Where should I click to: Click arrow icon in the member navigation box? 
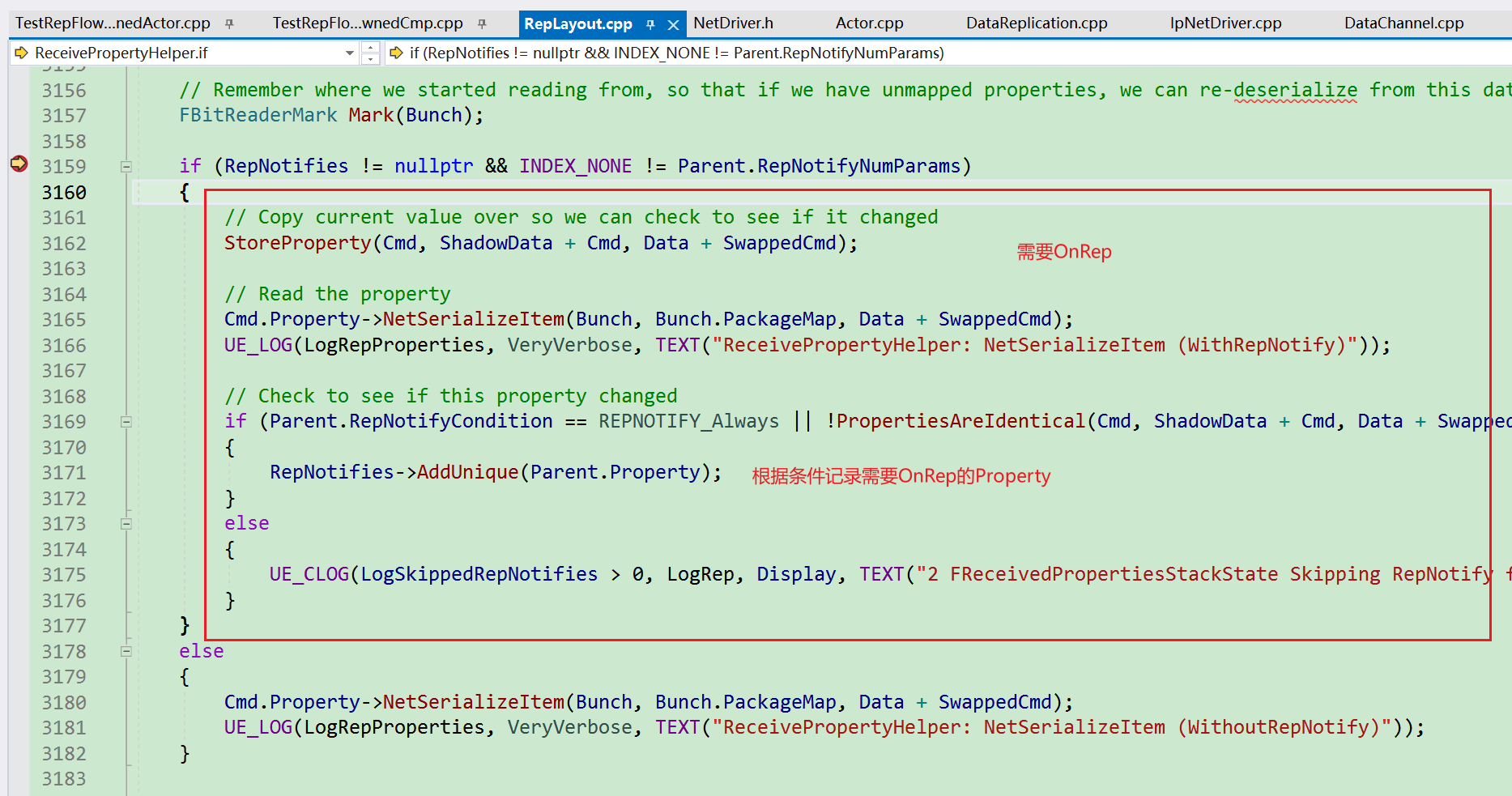tap(396, 53)
